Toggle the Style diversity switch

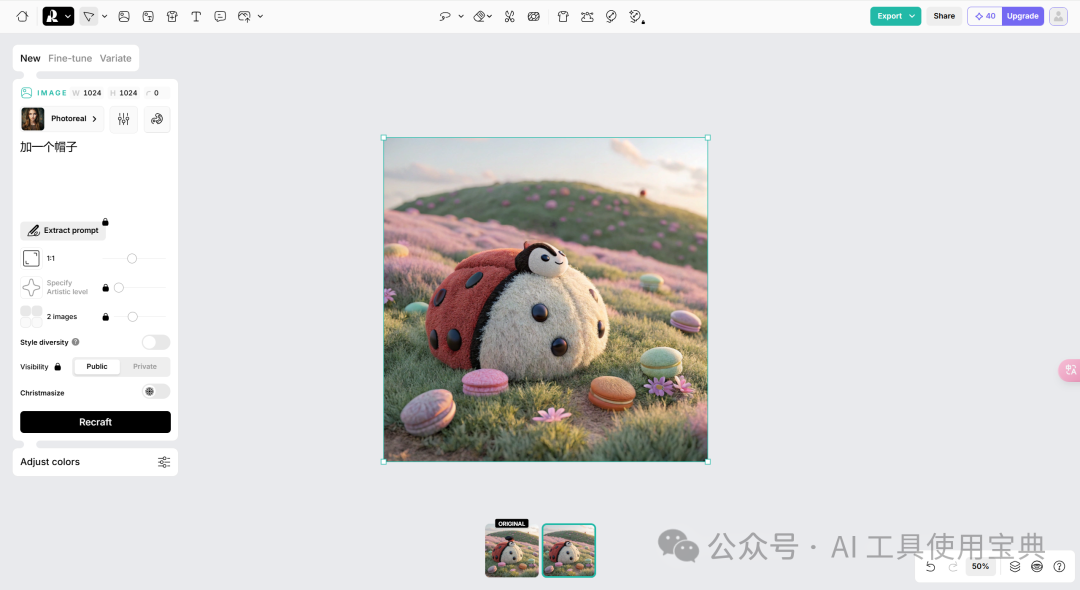[156, 342]
